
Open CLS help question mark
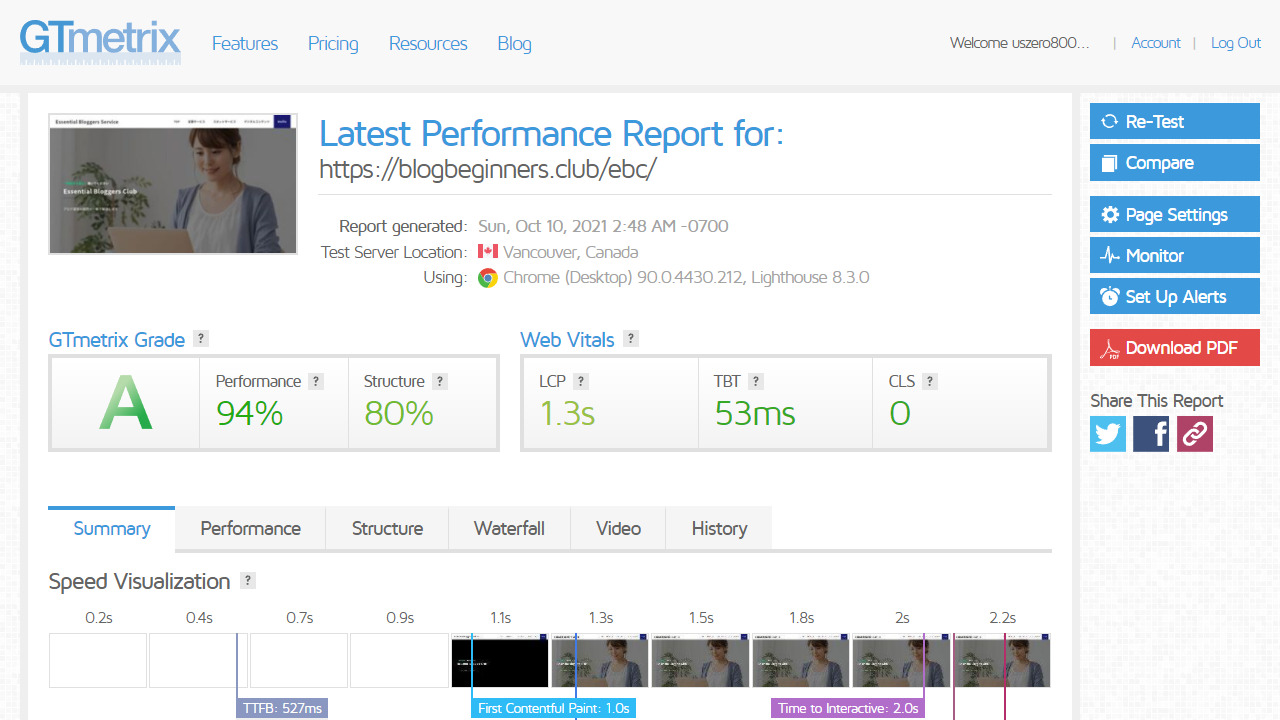coord(930,381)
